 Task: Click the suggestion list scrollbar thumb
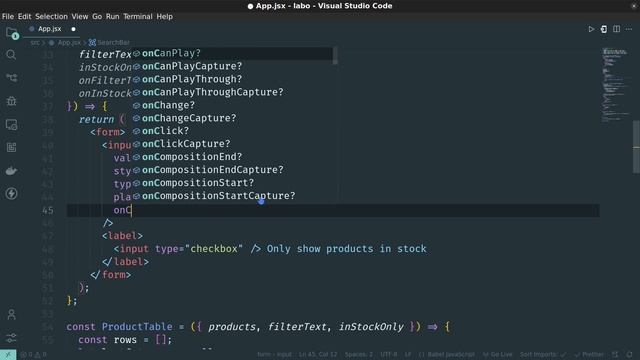pyautogui.click(x=335, y=56)
